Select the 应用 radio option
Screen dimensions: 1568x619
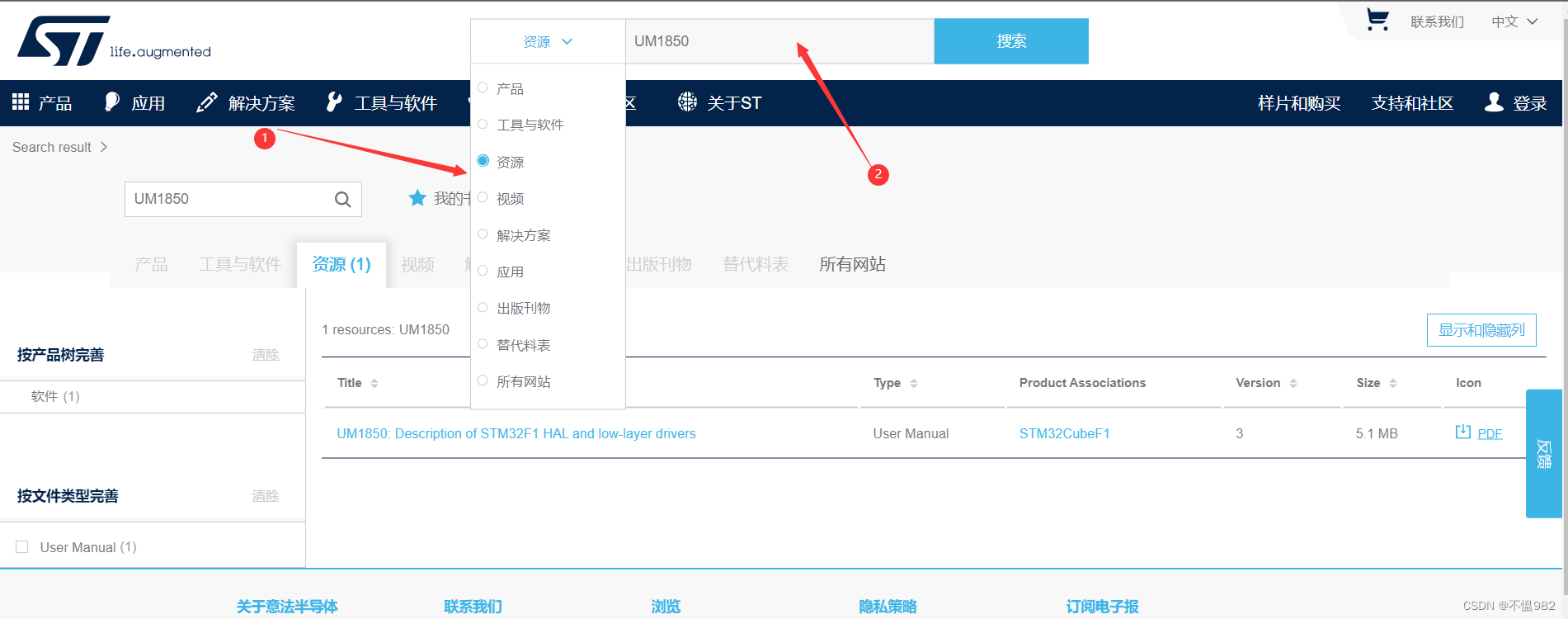(483, 270)
